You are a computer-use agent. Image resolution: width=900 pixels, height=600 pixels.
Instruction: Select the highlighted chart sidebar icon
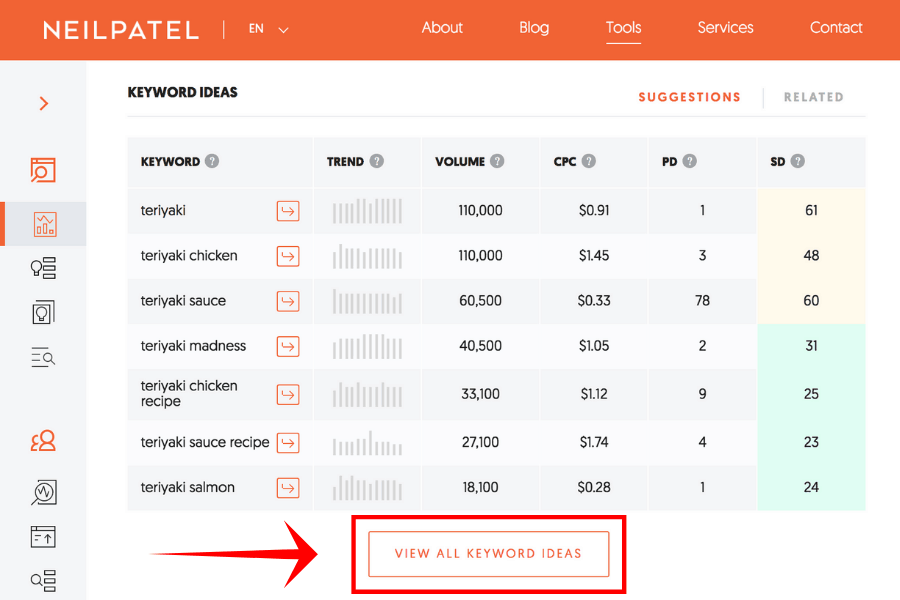pyautogui.click(x=43, y=223)
